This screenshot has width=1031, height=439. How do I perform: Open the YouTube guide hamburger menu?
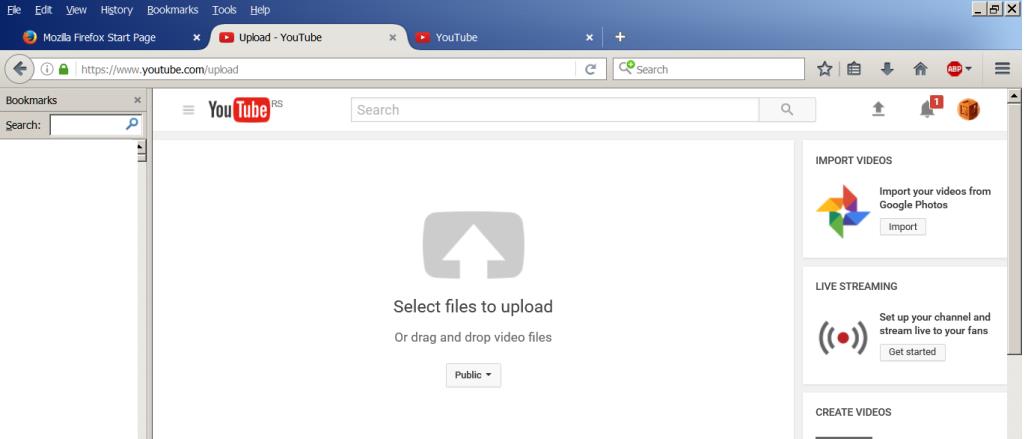click(x=188, y=110)
